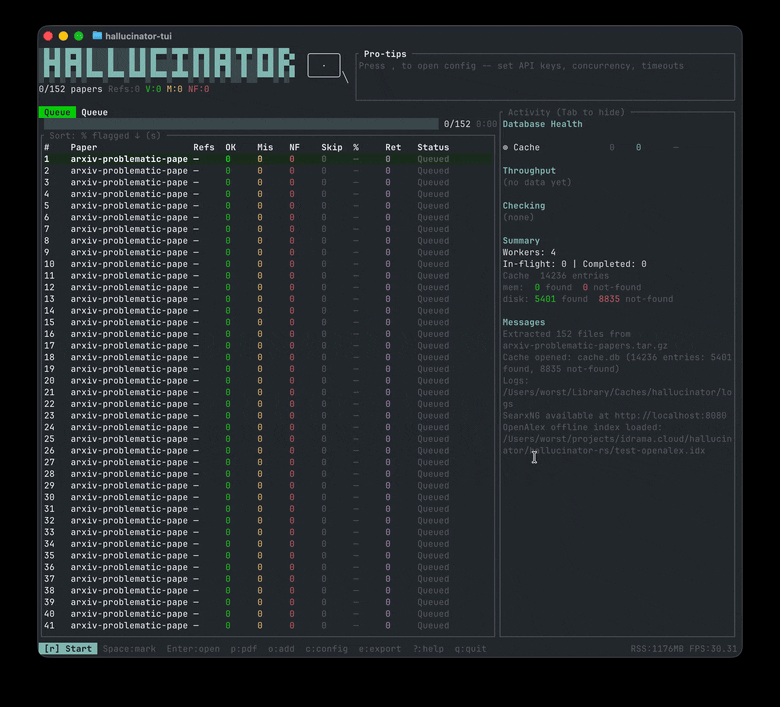
Task: Click the Skip column header
Action: click(332, 147)
